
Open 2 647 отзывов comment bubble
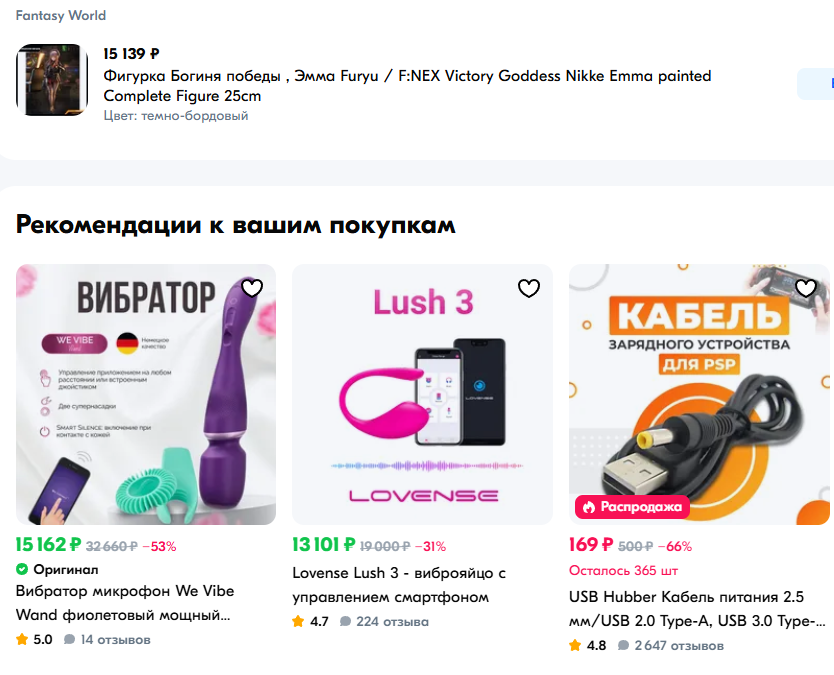pyautogui.click(x=623, y=645)
